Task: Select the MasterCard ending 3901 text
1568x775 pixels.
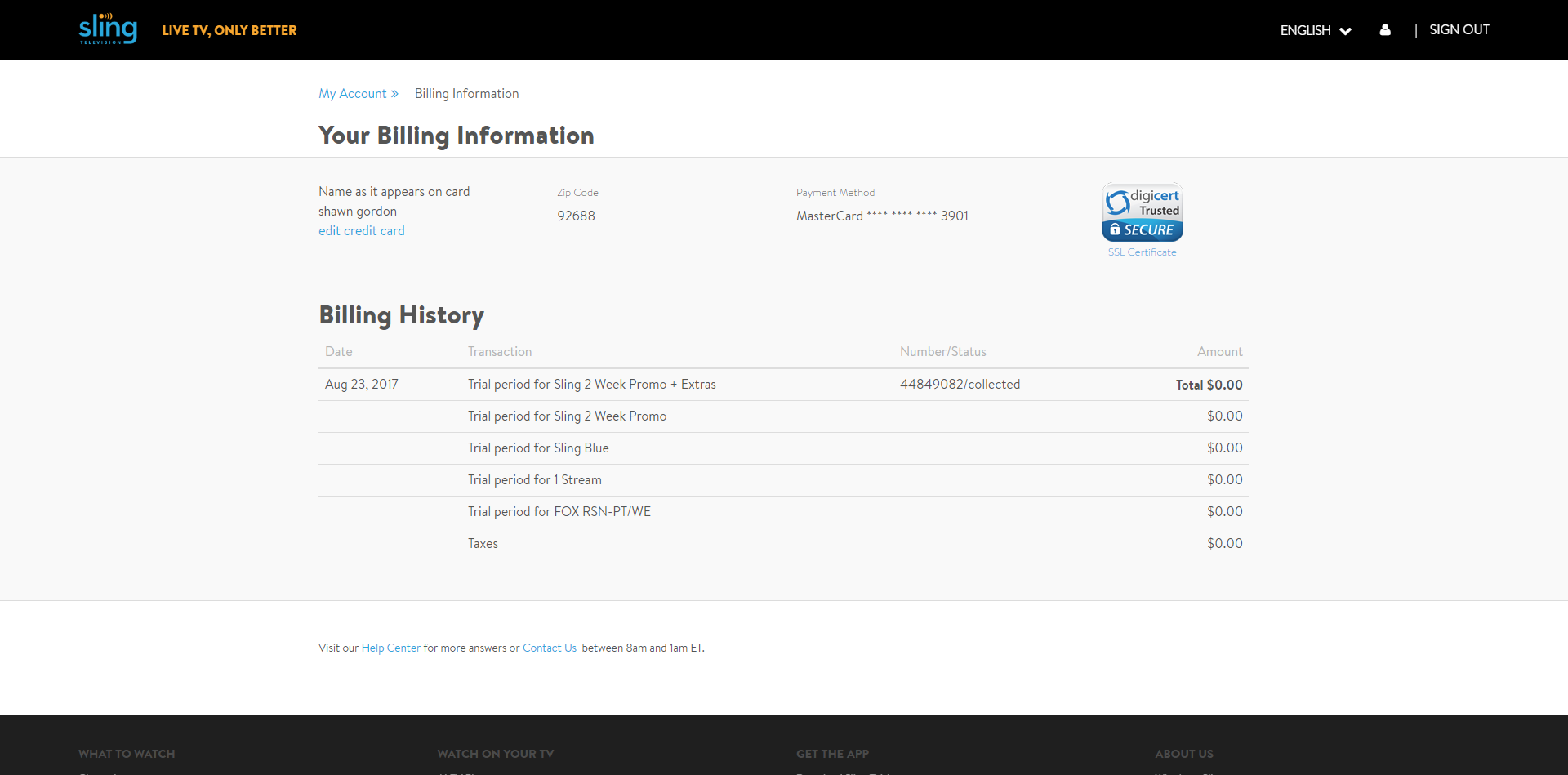Action: pos(882,216)
